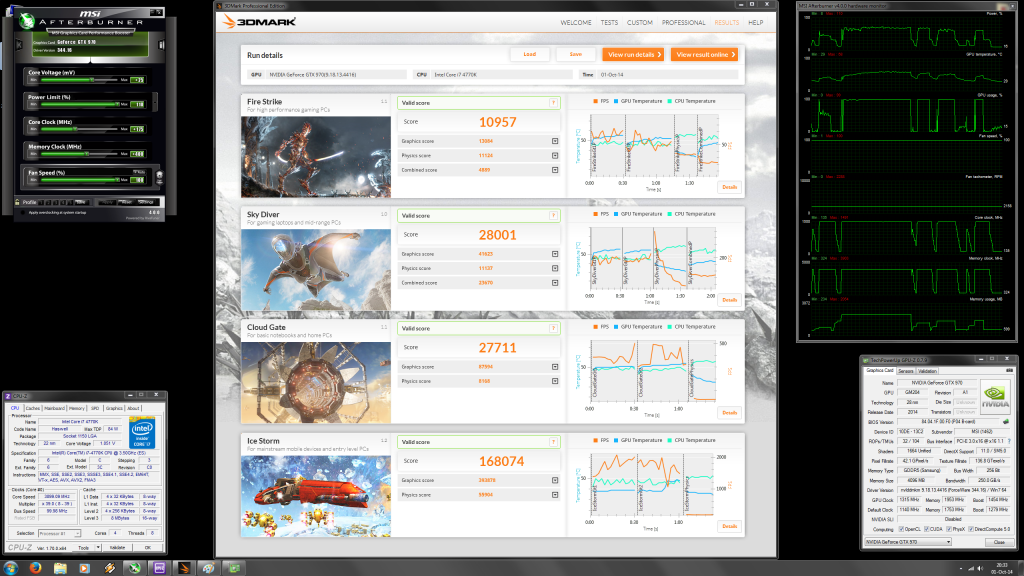Expand the Fire Strike Graphics score row
This screenshot has height=576, width=1024.
pyautogui.click(x=555, y=141)
